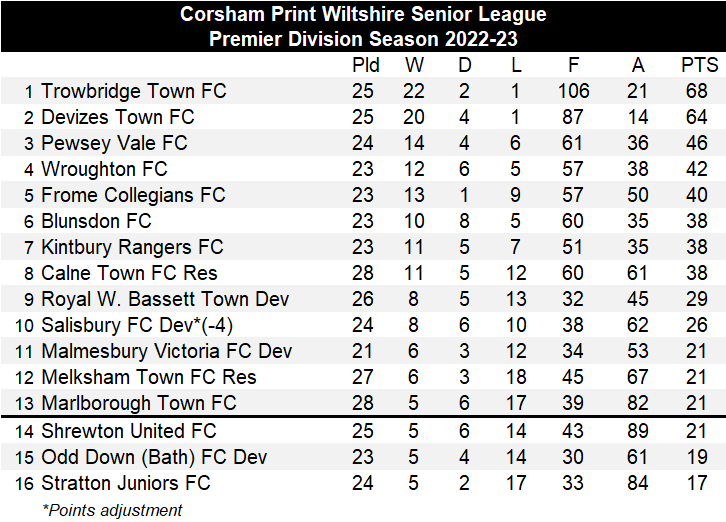The height and width of the screenshot is (522, 726).
Task: Click the Trowbridge Town FC team name
Action: [133, 91]
